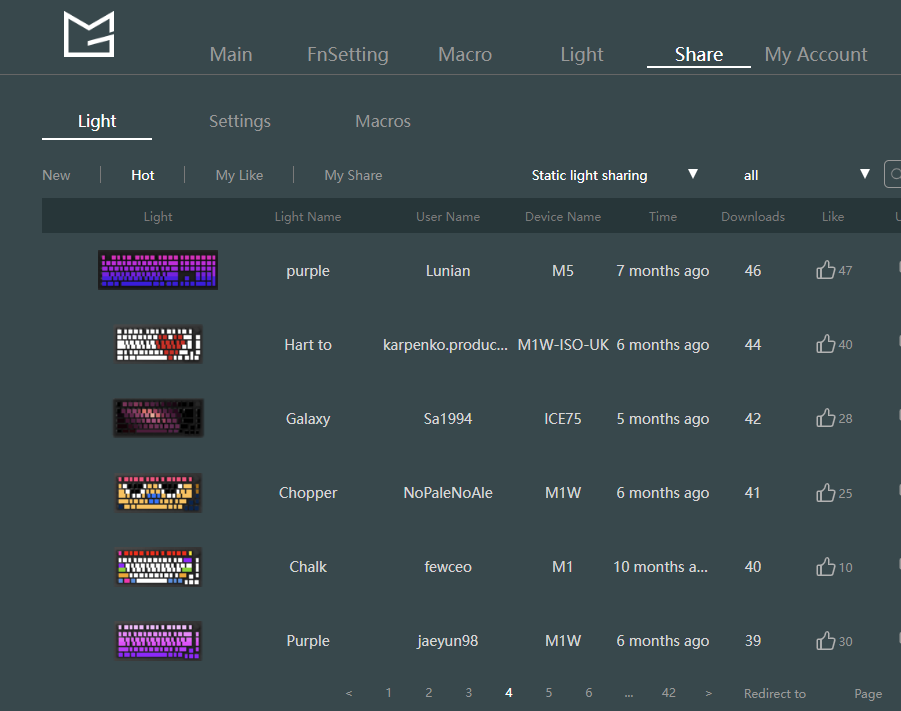Click the '10 months a...' time cell
The width and height of the screenshot is (901, 711).
coord(660,567)
